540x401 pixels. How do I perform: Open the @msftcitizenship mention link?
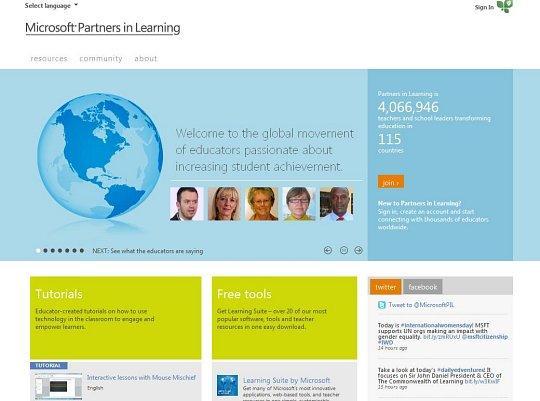click(x=485, y=337)
